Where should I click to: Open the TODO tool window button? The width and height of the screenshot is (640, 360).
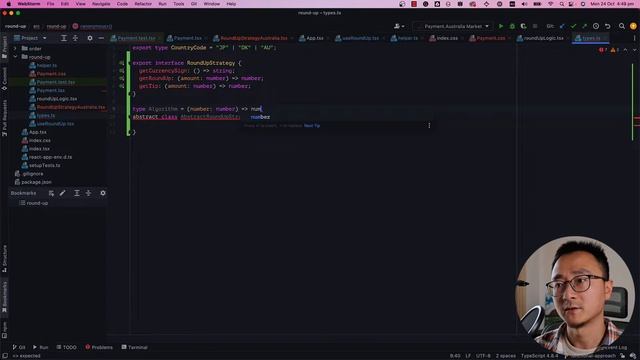tap(66, 347)
